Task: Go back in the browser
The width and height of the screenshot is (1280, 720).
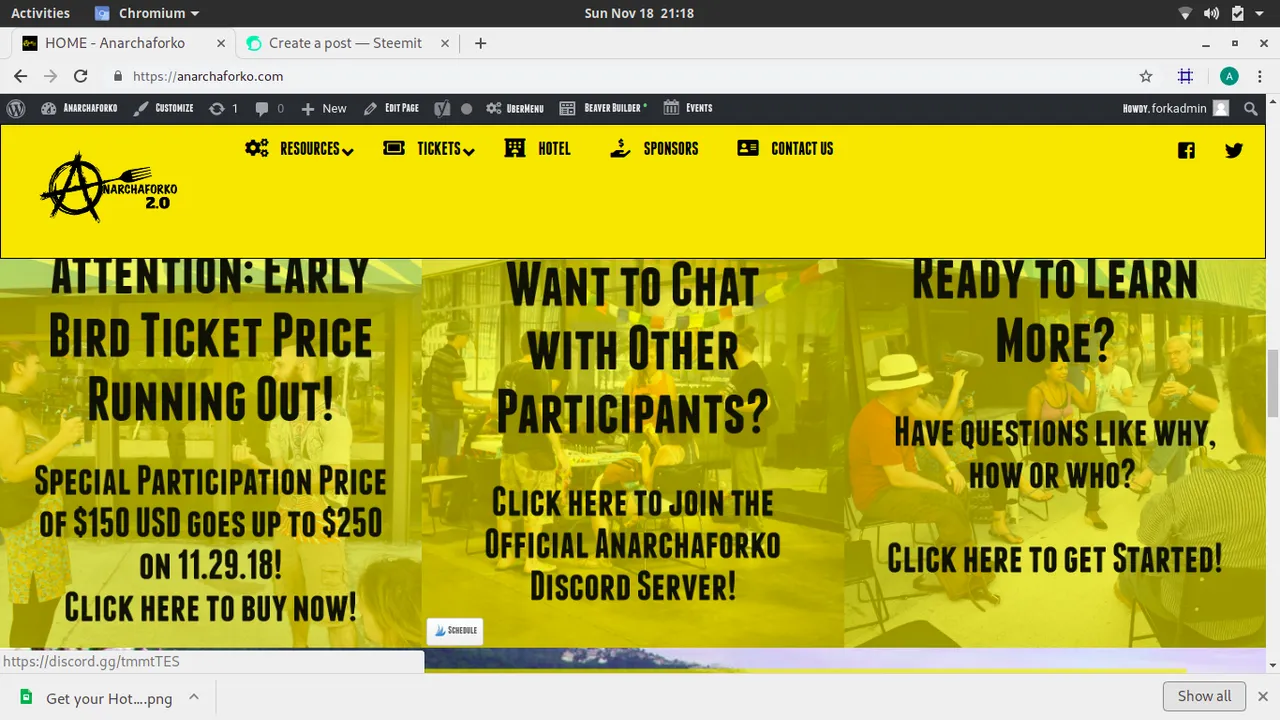Action: 20,76
